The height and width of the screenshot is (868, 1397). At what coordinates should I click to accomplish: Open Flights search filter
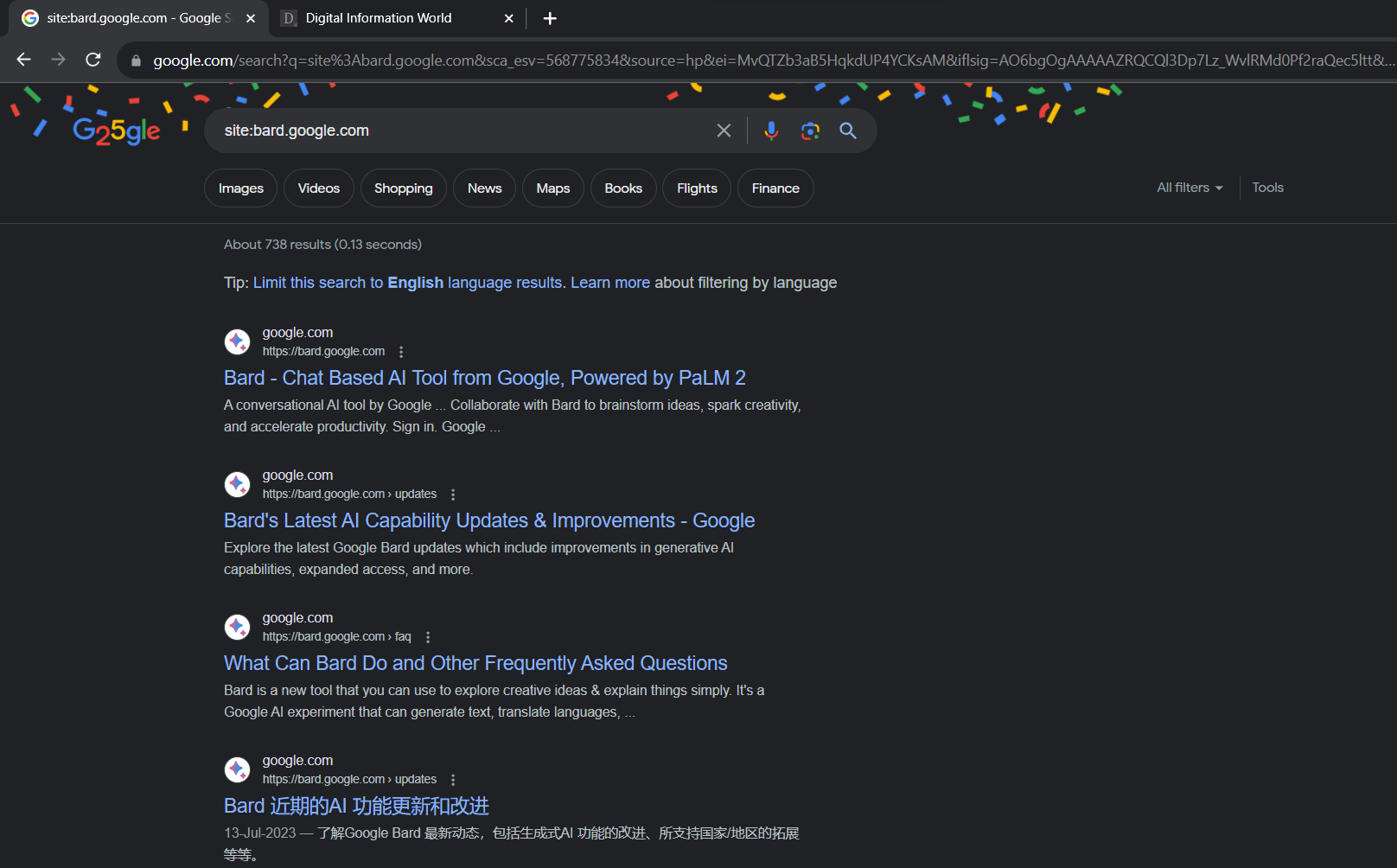pyautogui.click(x=698, y=188)
